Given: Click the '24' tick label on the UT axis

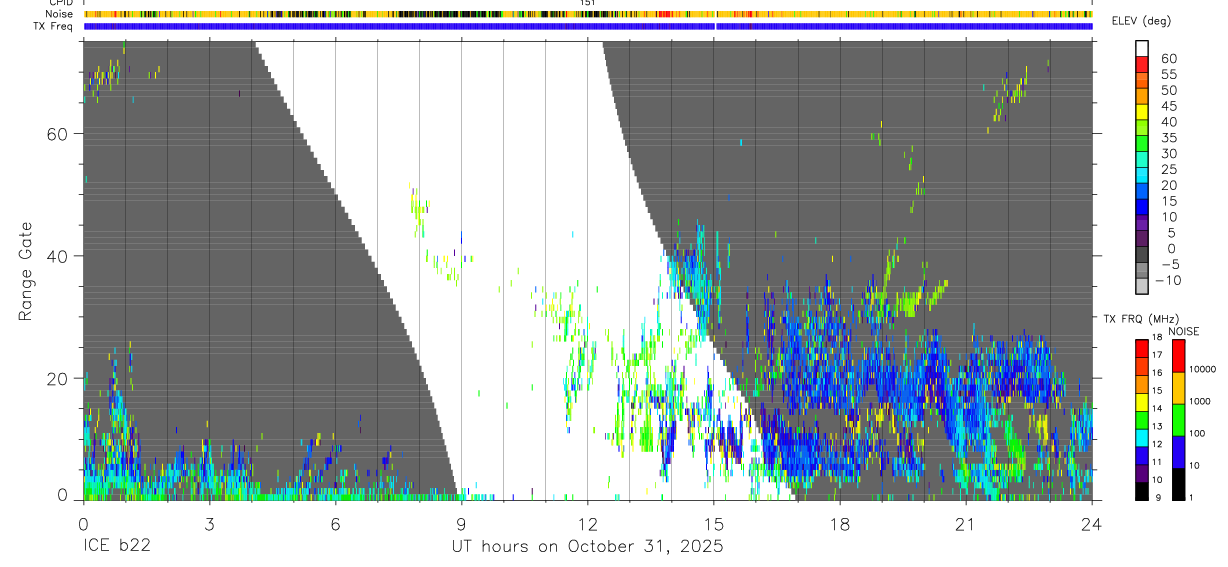Looking at the screenshot, I should [x=1091, y=523].
